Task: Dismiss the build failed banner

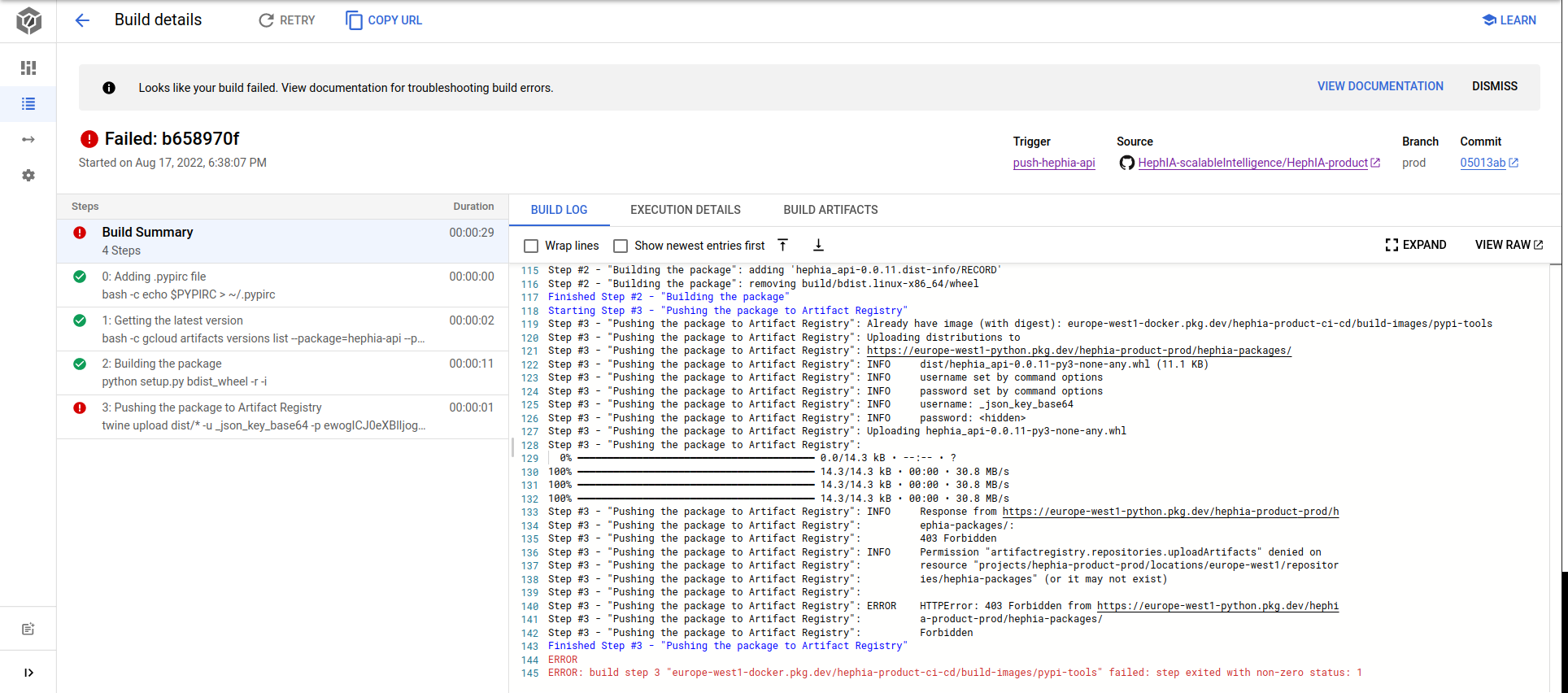Action: coord(1494,86)
